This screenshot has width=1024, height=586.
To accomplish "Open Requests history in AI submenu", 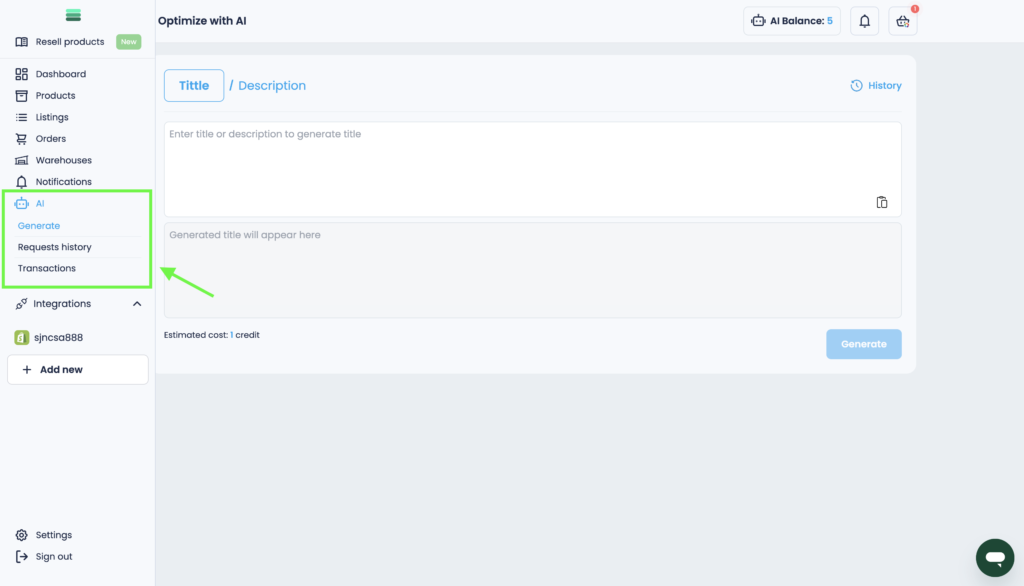I will pos(55,247).
